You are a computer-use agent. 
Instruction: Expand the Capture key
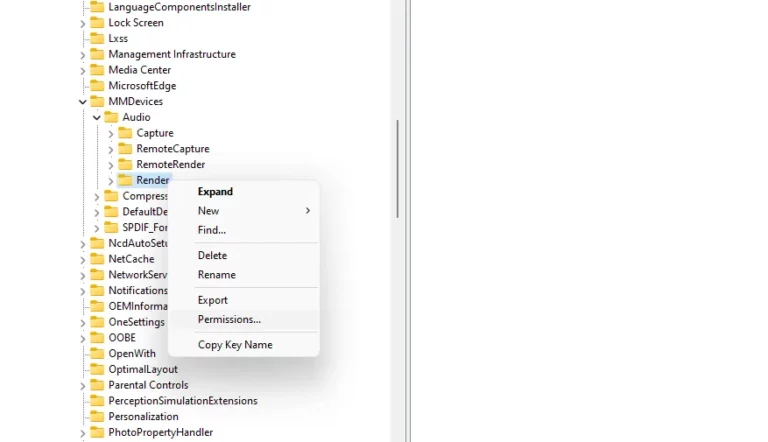[111, 134]
